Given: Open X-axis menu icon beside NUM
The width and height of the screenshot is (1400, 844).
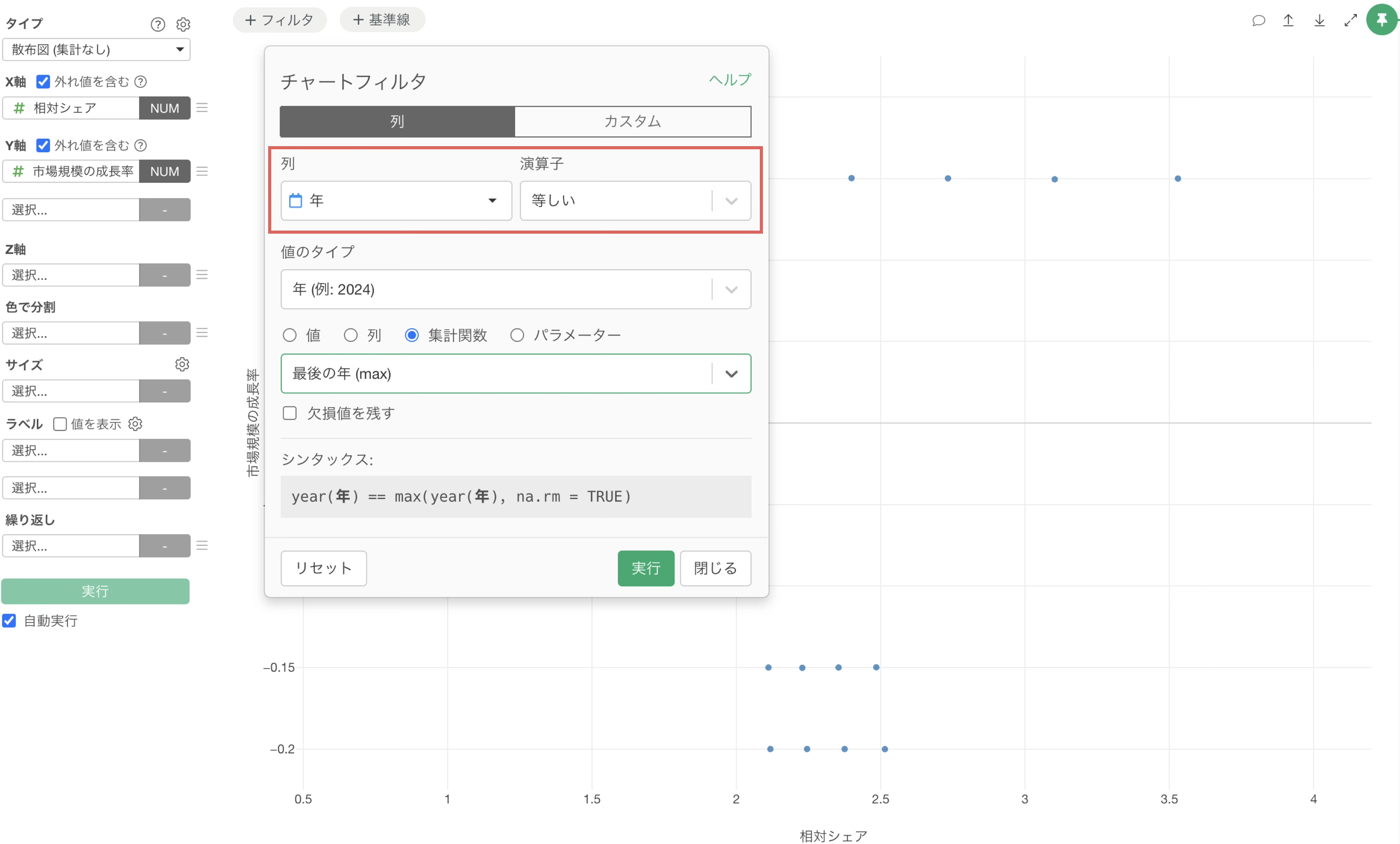Looking at the screenshot, I should click(202, 107).
